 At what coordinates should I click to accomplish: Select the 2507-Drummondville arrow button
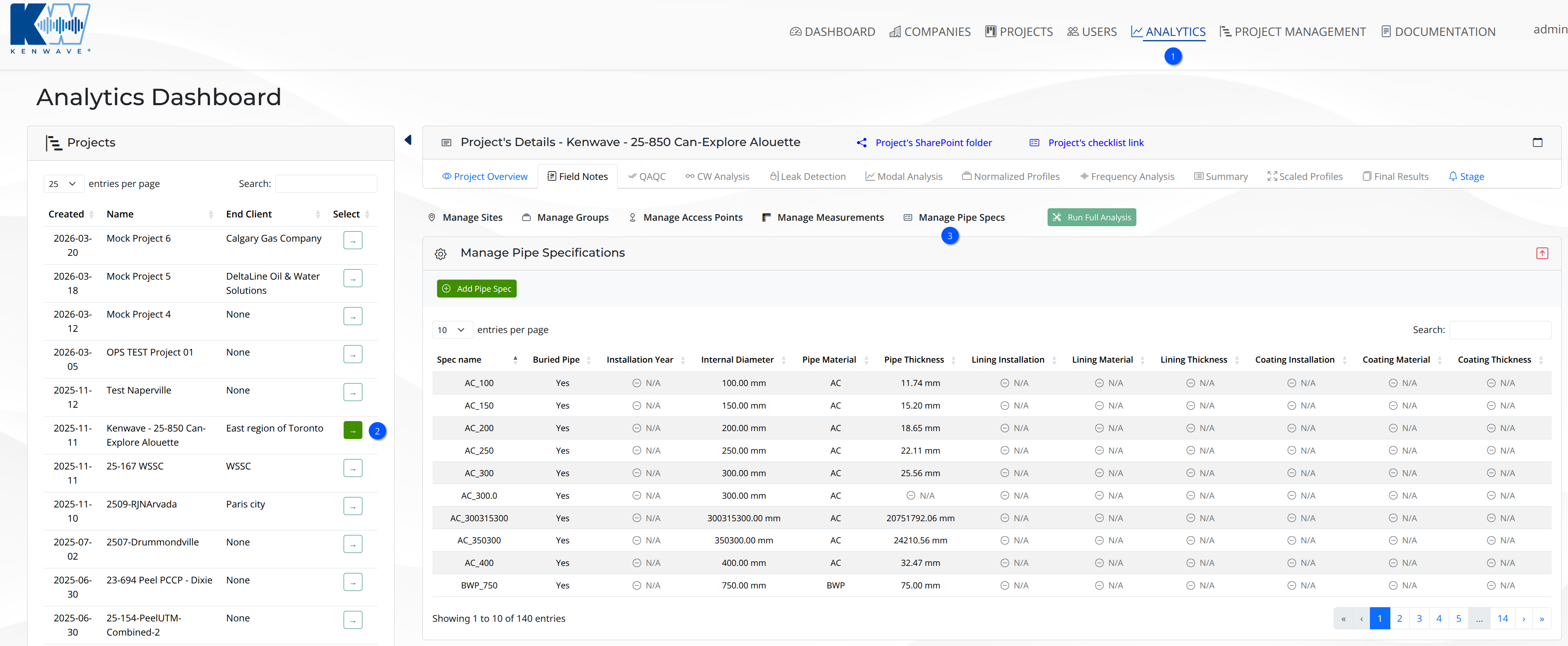tap(353, 544)
